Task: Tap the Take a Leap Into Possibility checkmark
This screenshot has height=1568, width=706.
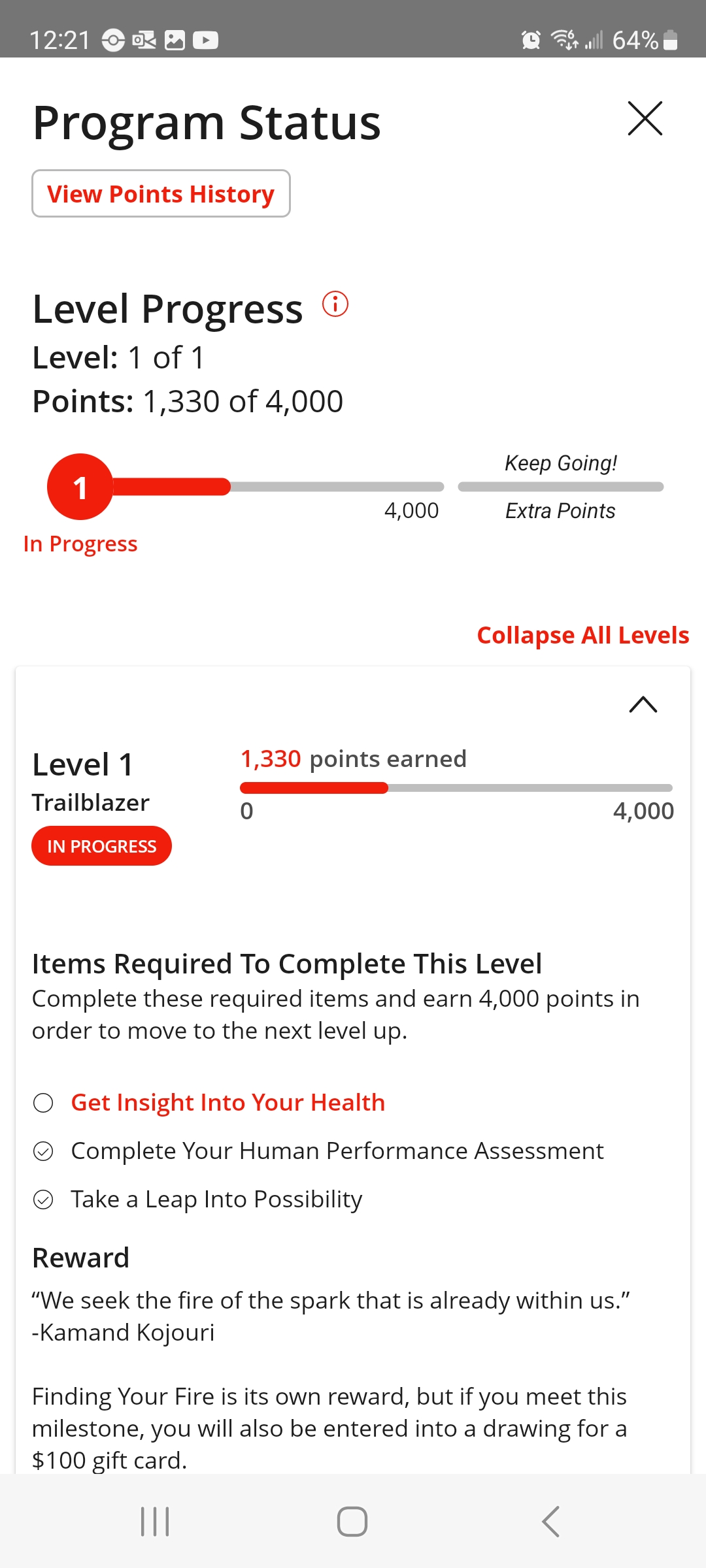Action: (x=43, y=1200)
